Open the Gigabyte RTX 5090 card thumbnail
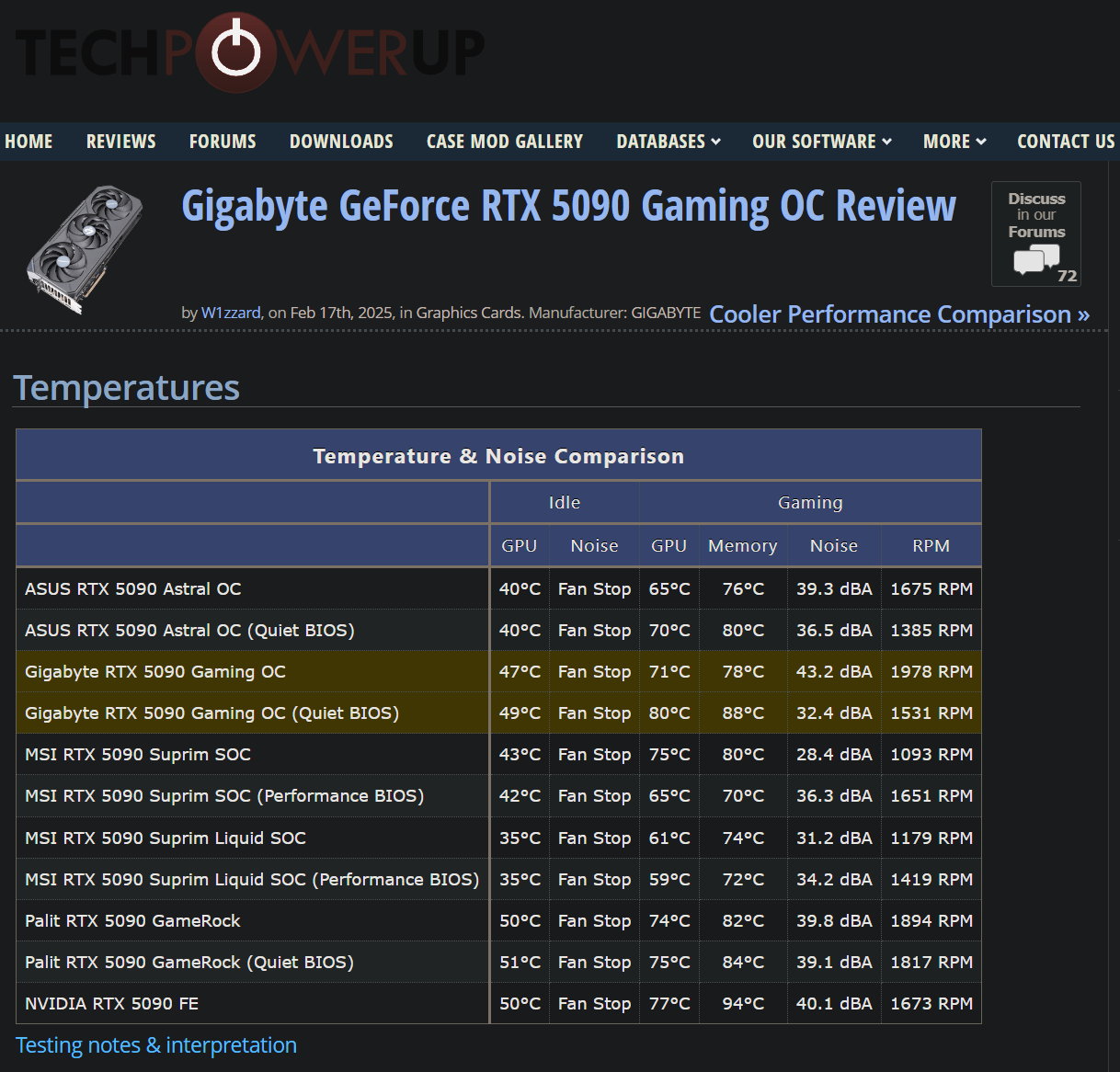1120x1072 pixels. (86, 249)
